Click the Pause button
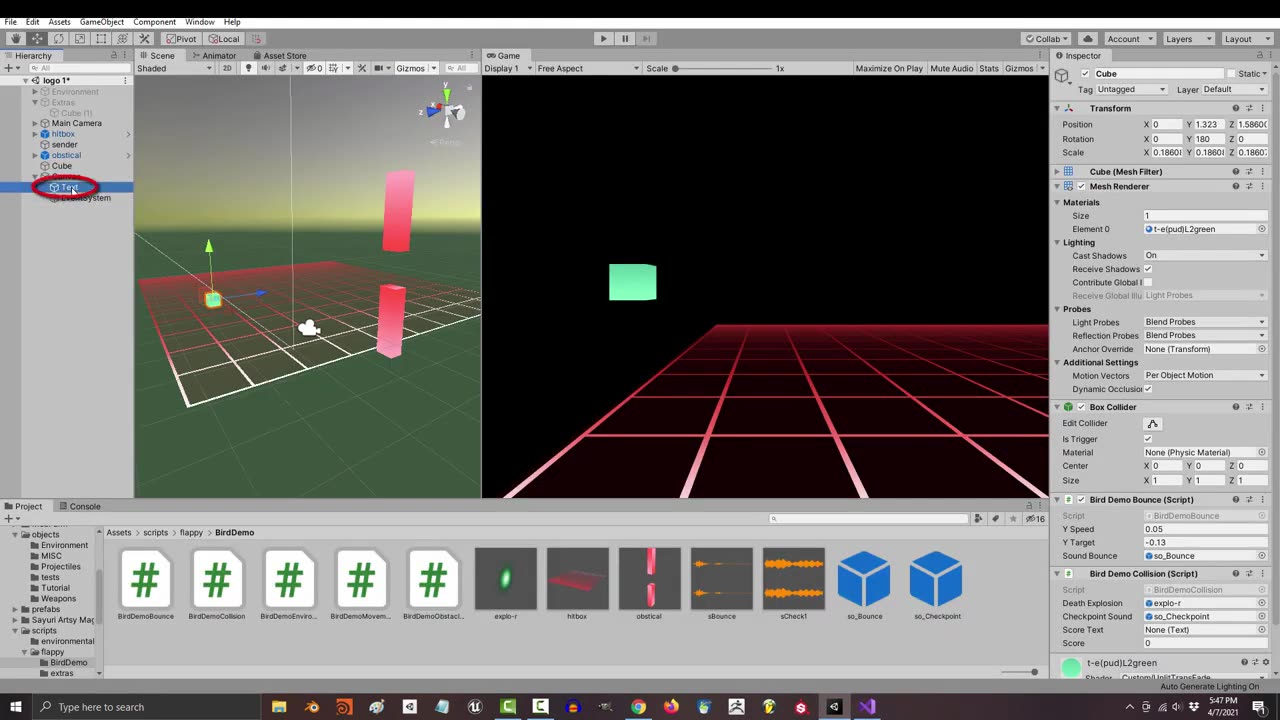 tap(625, 38)
